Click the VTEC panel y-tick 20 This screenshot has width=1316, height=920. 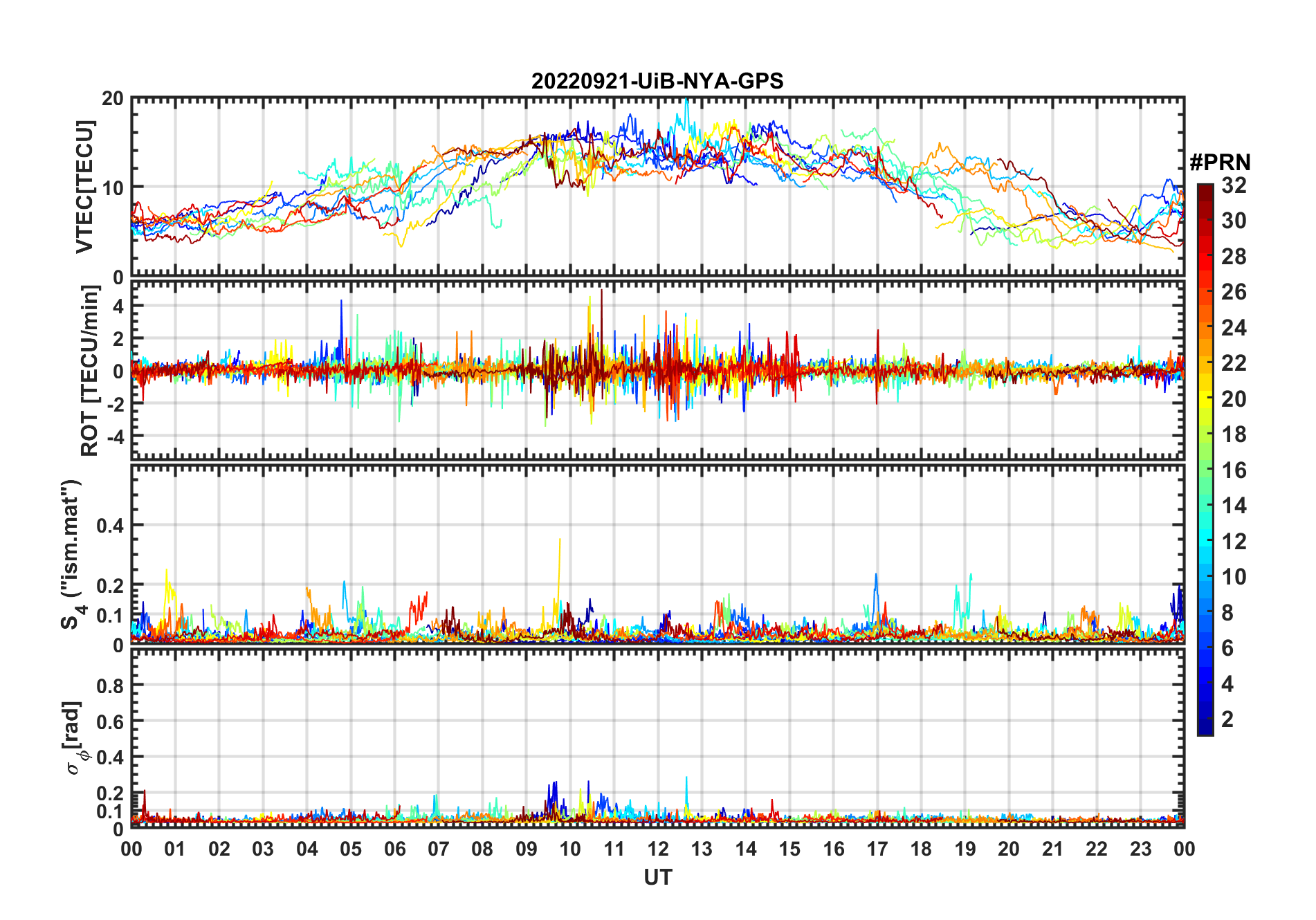(113, 98)
